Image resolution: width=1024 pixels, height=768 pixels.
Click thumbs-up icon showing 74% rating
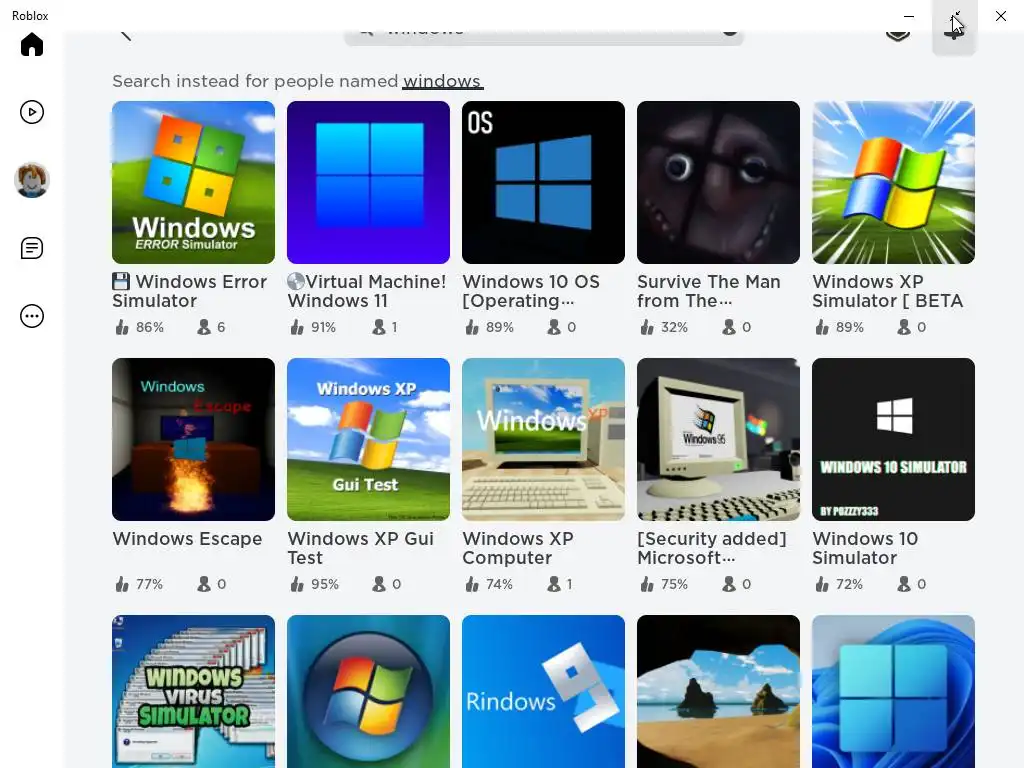[x=472, y=584]
